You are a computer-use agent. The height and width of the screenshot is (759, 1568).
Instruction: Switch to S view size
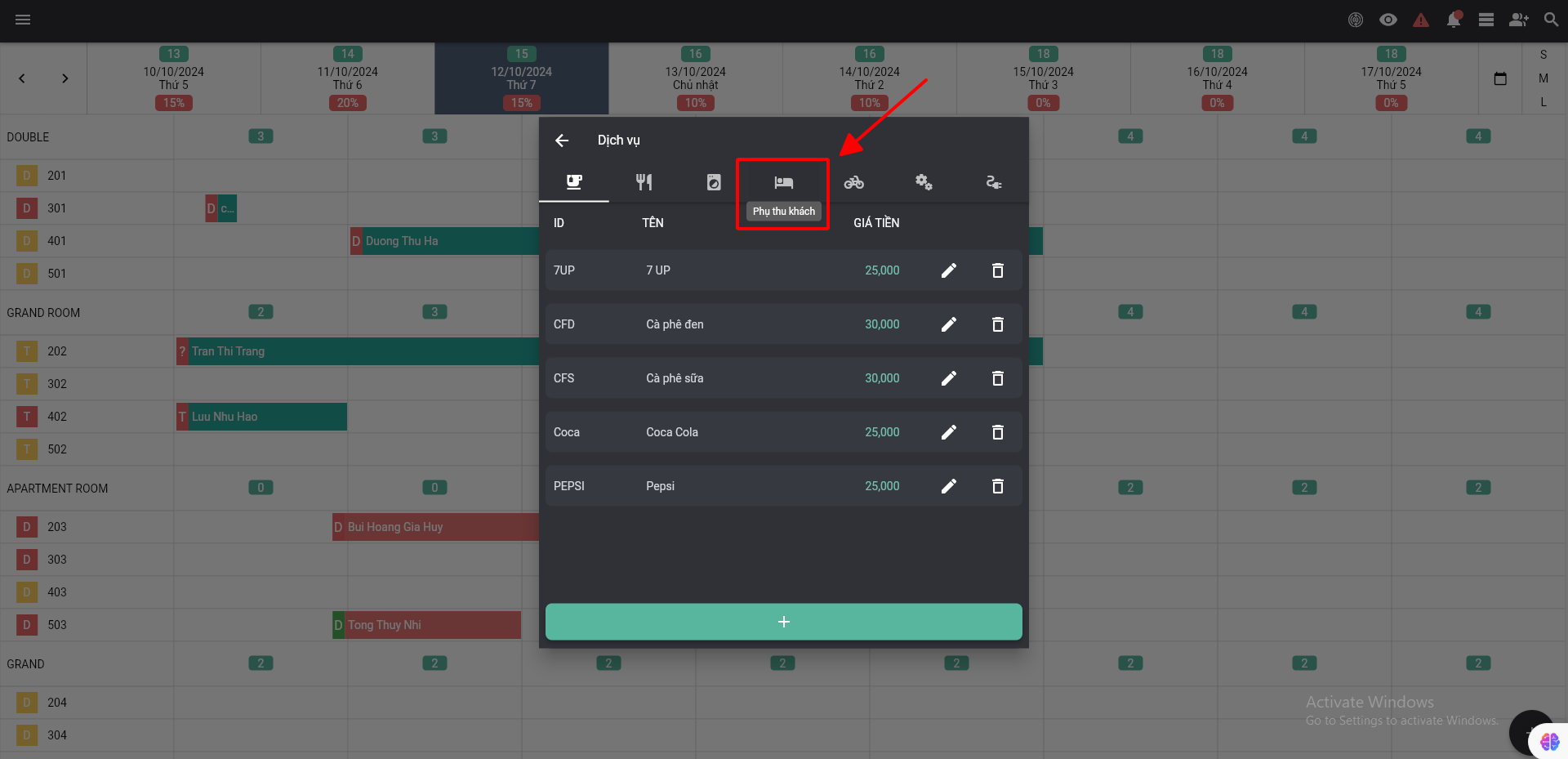[1543, 55]
